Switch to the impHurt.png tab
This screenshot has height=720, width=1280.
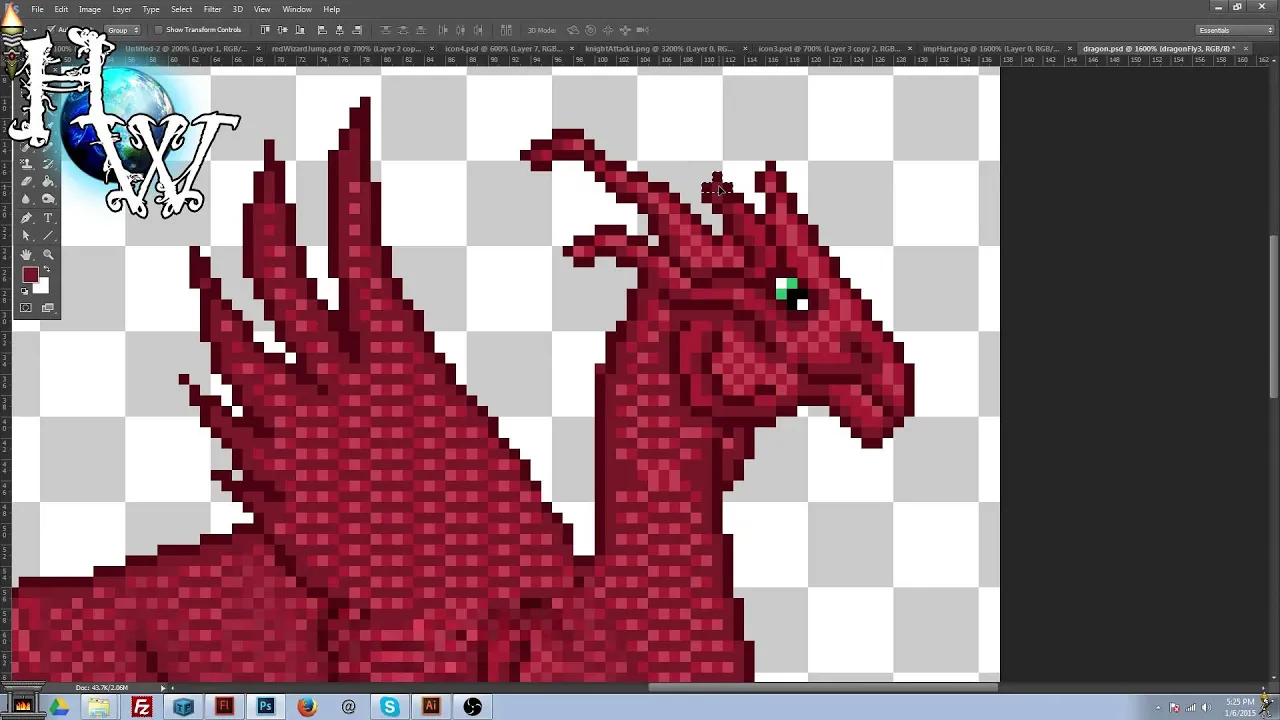pos(990,48)
